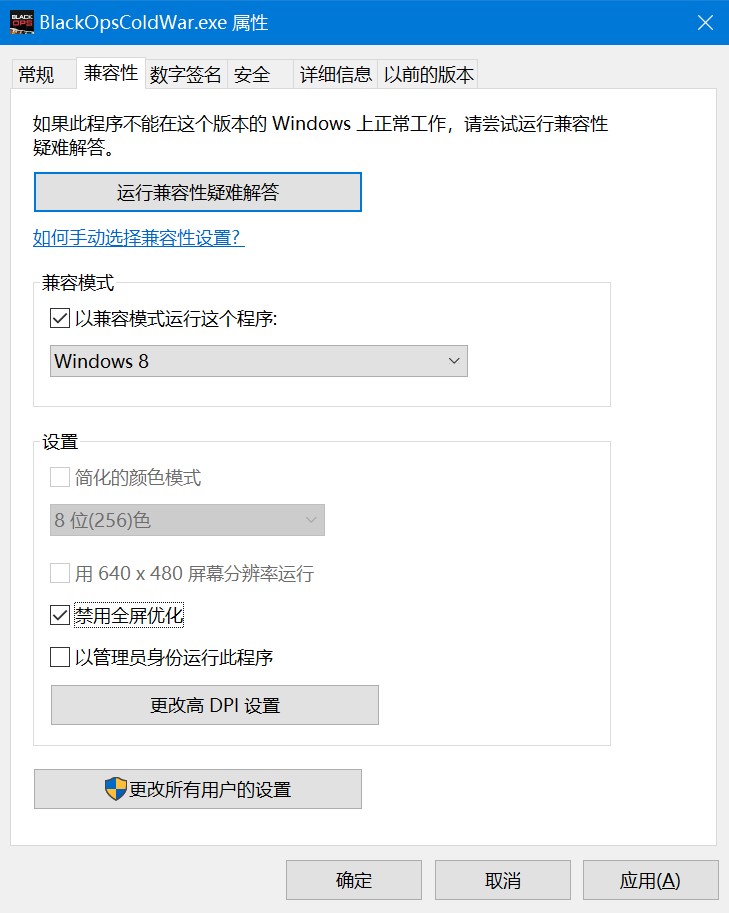Image resolution: width=729 pixels, height=913 pixels.
Task: Click the 应用(A) apply button
Action: click(650, 880)
